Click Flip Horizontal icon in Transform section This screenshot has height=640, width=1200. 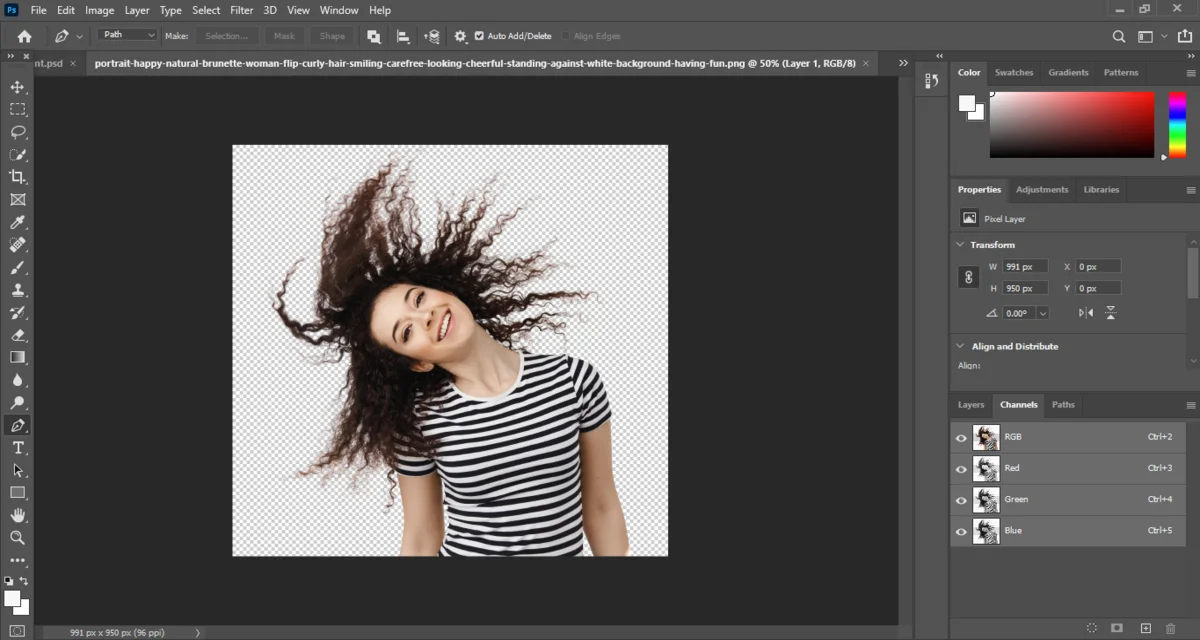pos(1086,313)
